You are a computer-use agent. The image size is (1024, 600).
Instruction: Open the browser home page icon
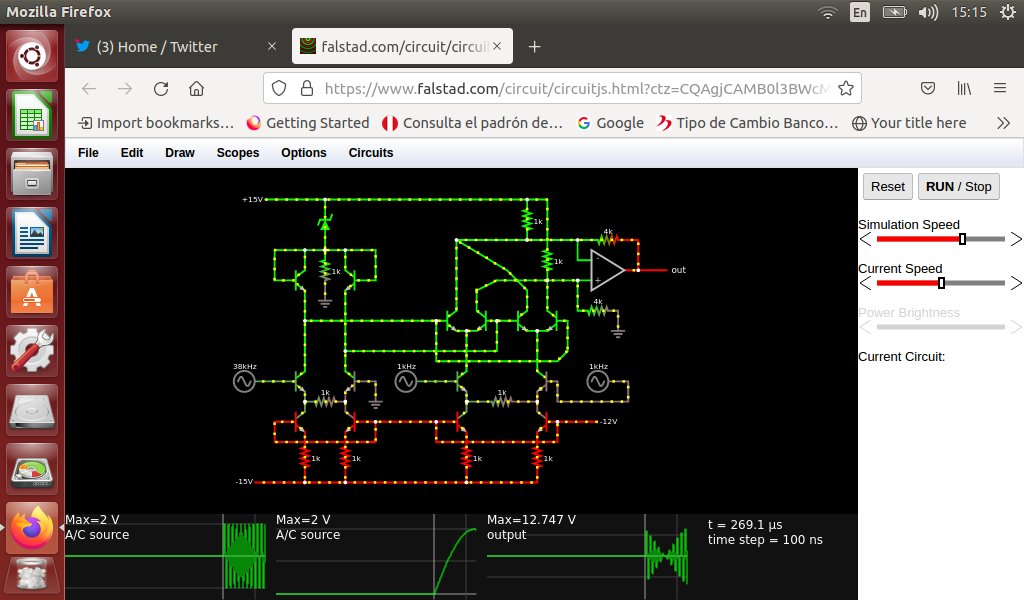tap(197, 89)
